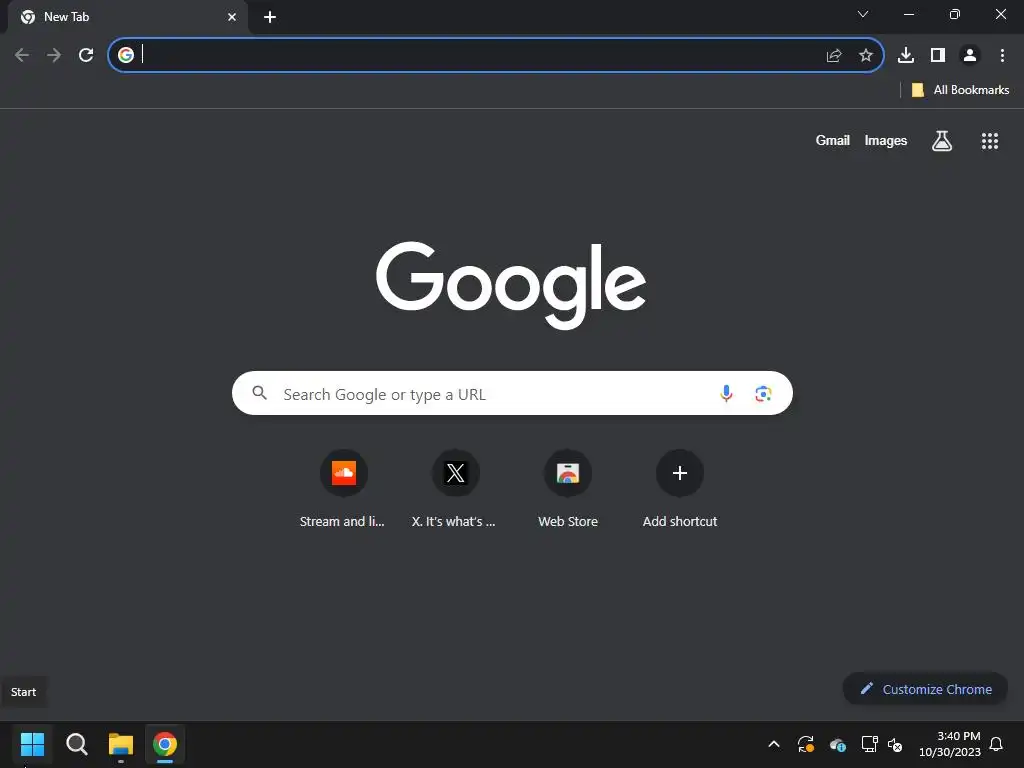Click the Chrome taskbar icon

tap(165, 744)
